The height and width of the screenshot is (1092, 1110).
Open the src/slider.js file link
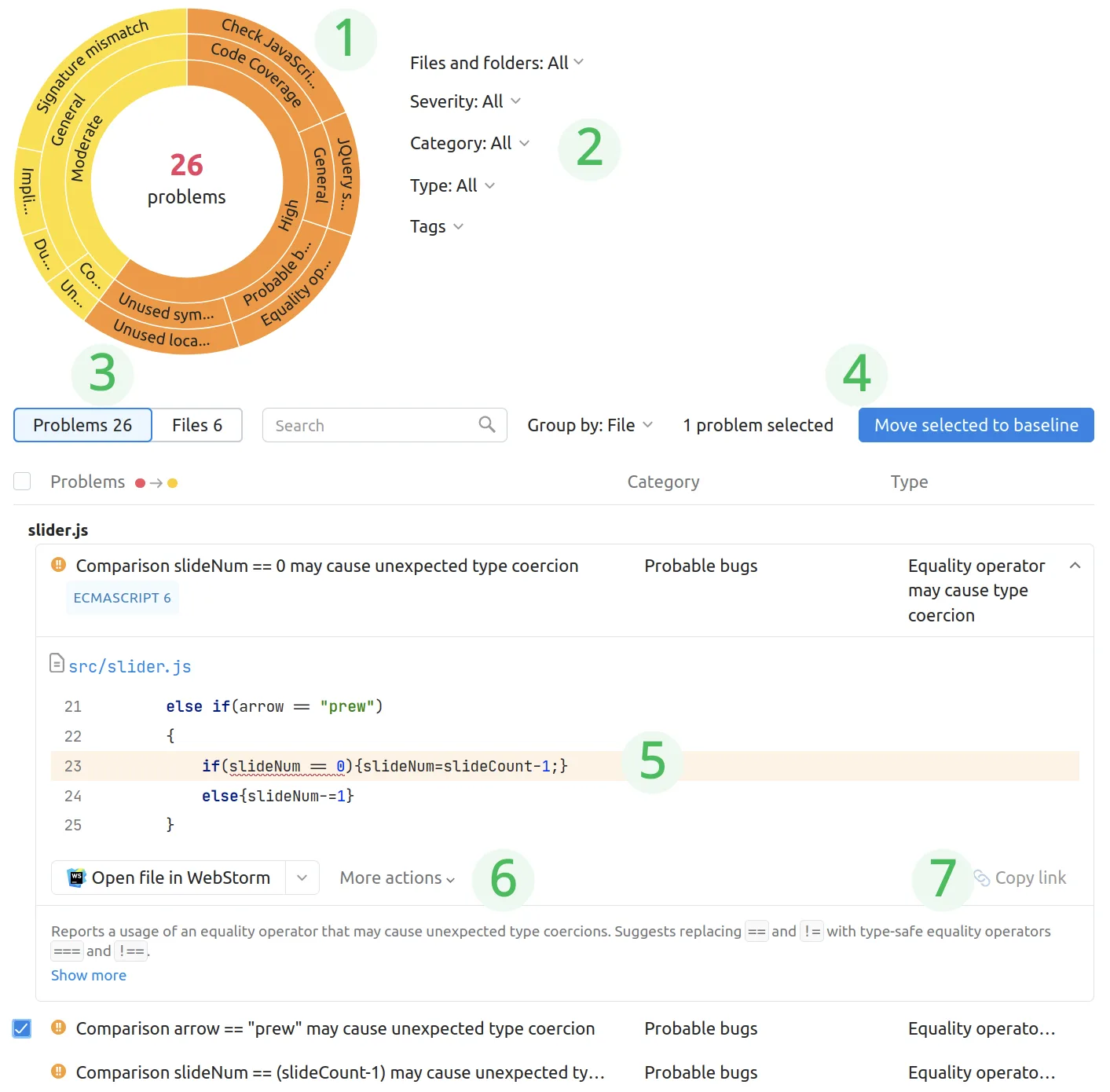pos(130,665)
